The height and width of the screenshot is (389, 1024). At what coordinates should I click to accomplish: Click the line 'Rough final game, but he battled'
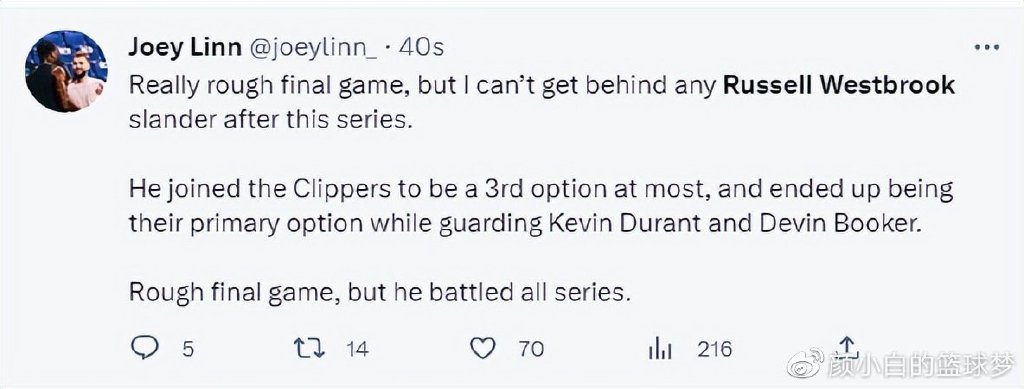379,292
